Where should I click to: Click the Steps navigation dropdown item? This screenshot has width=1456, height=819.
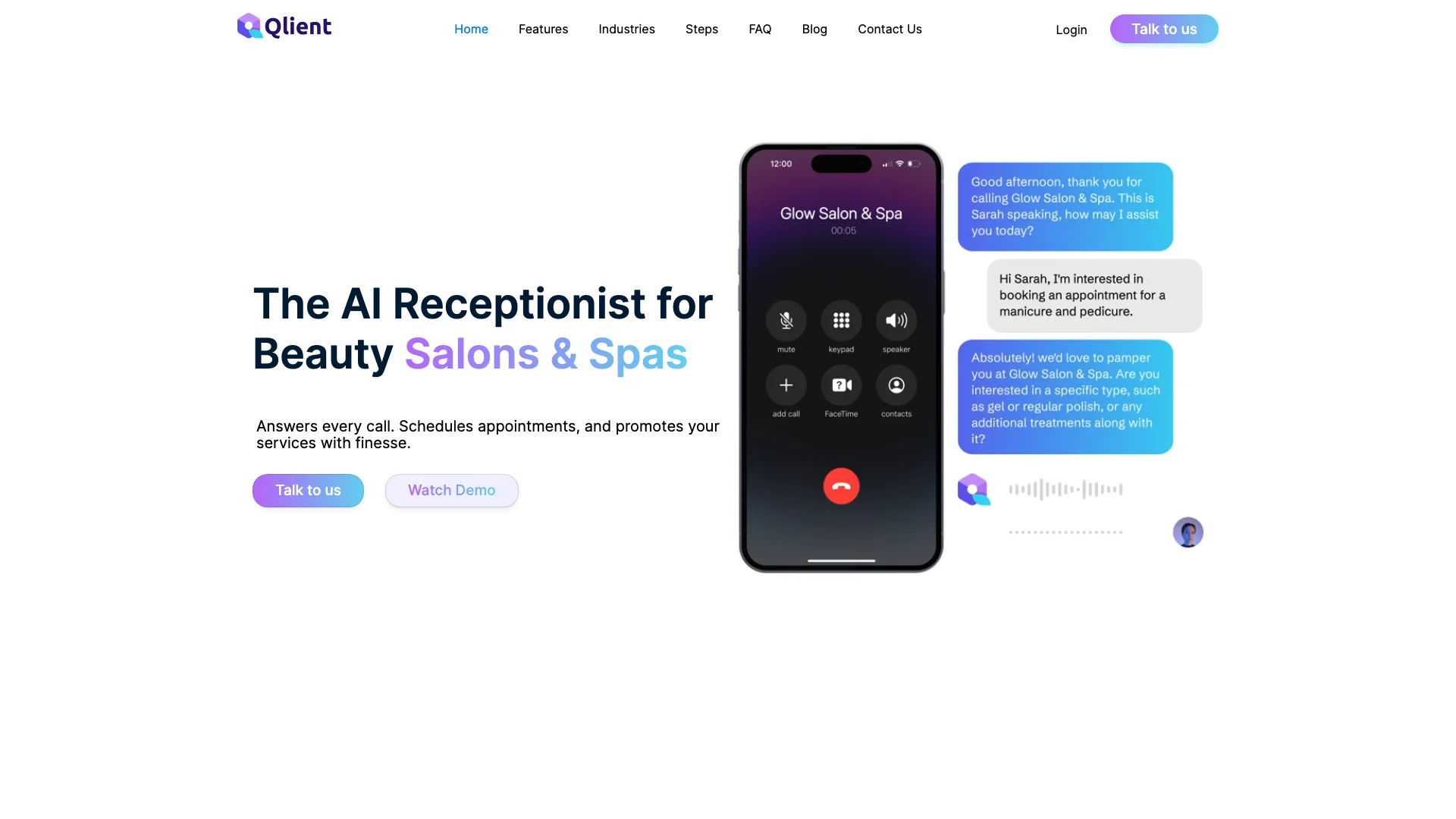coord(701,29)
